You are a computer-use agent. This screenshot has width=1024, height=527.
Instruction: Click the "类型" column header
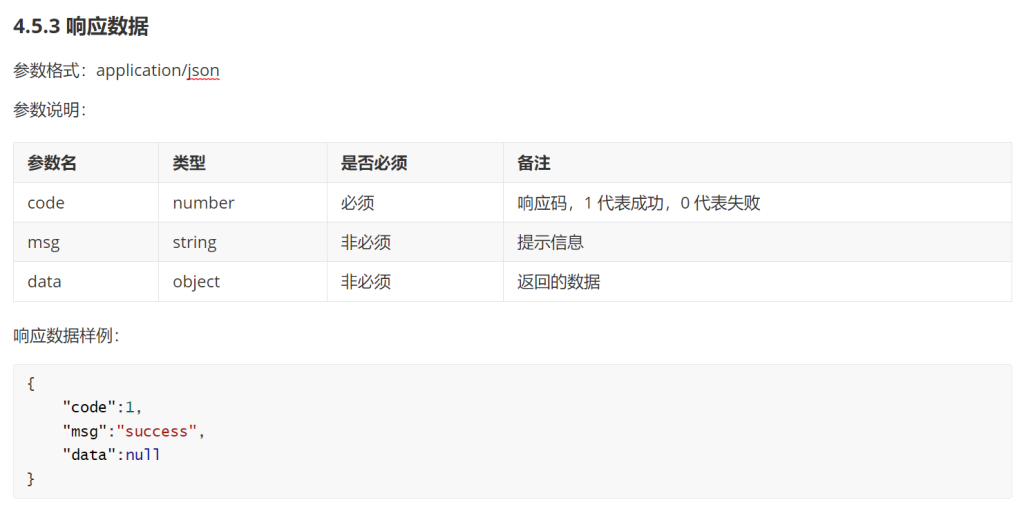tap(189, 163)
